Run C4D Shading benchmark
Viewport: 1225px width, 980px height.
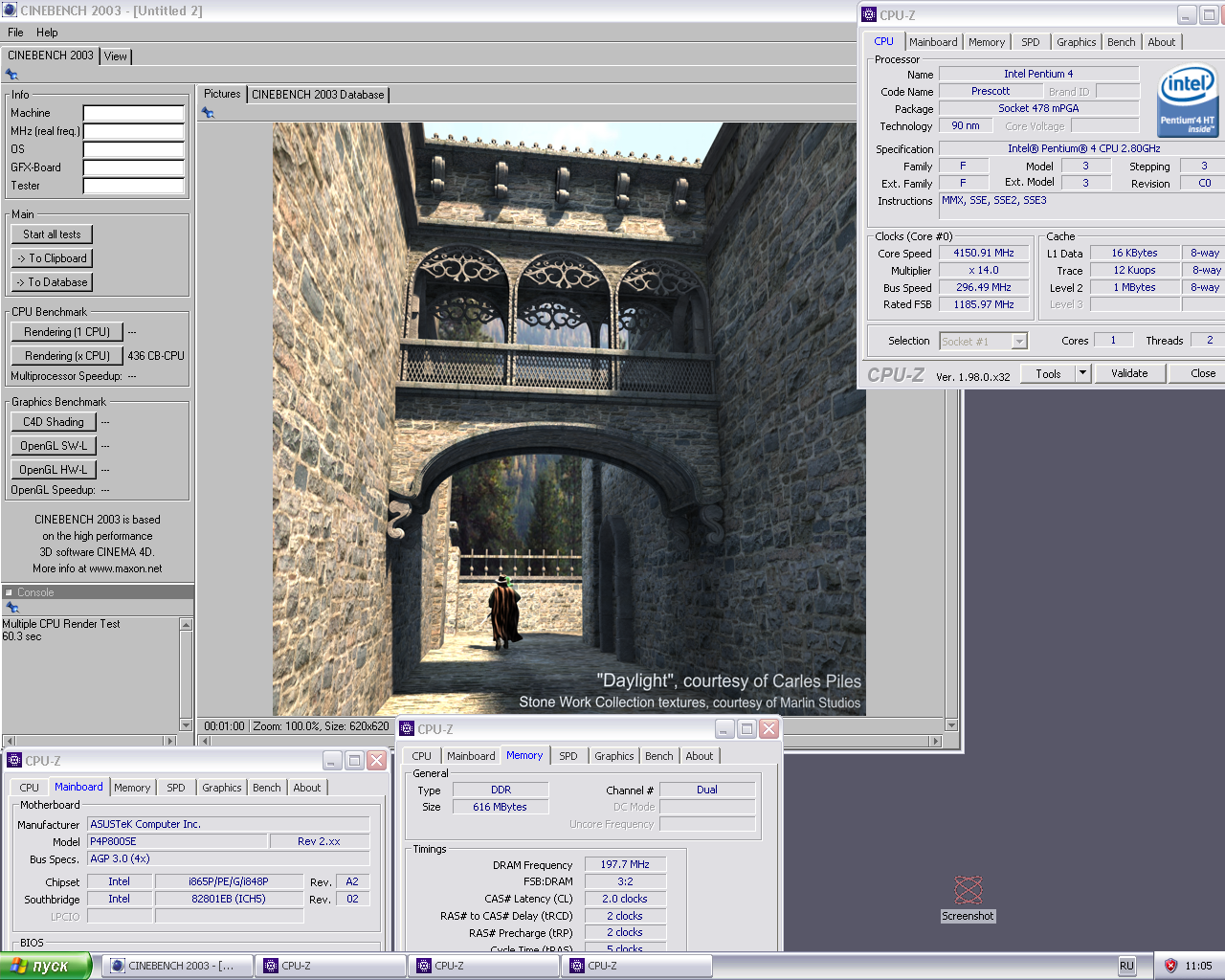tap(54, 422)
